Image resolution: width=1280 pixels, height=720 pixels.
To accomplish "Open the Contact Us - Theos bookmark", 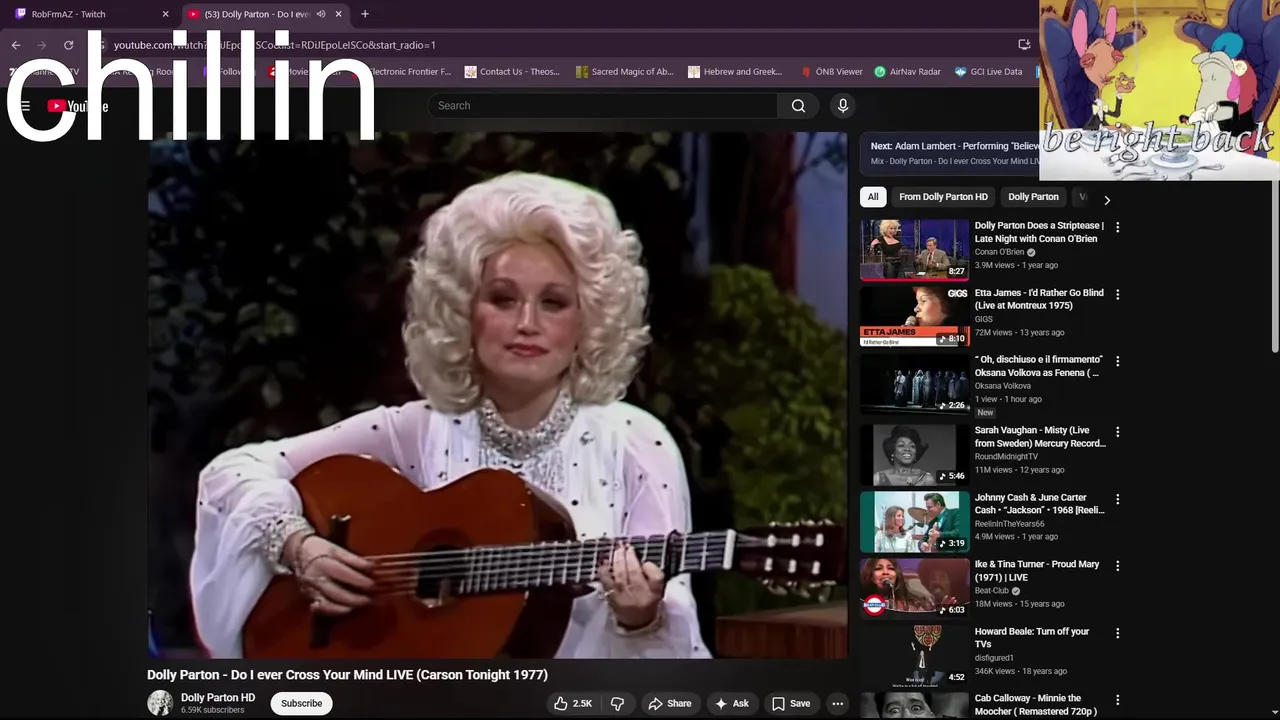I will point(512,72).
